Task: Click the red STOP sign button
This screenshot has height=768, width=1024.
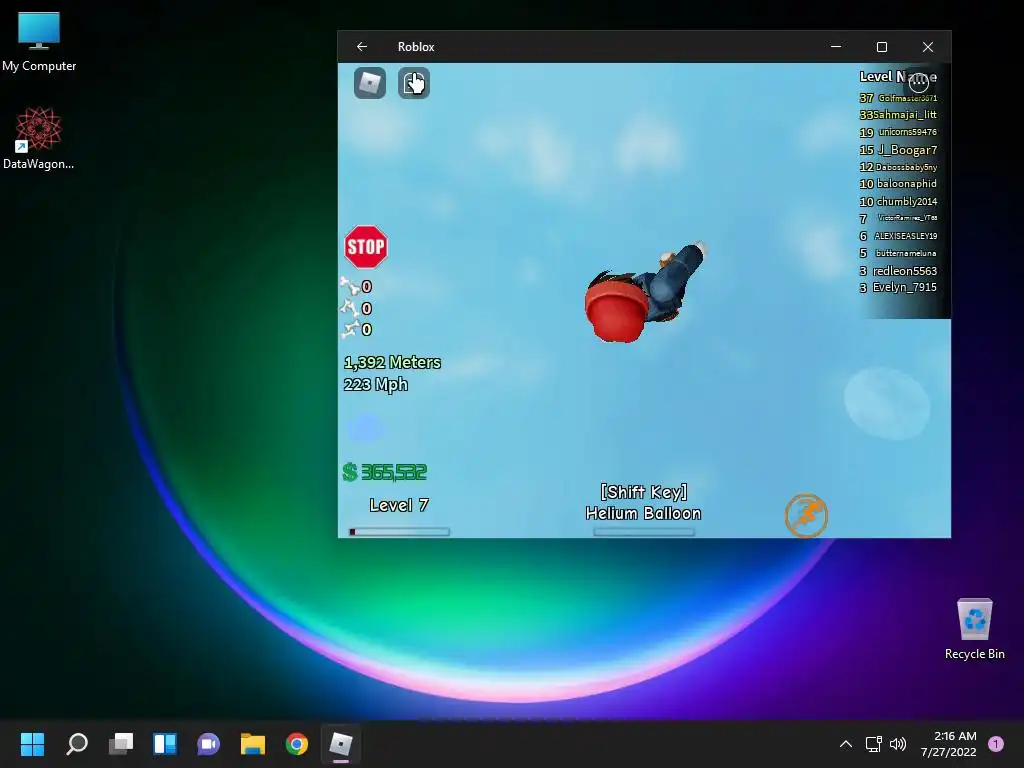Action: click(366, 247)
